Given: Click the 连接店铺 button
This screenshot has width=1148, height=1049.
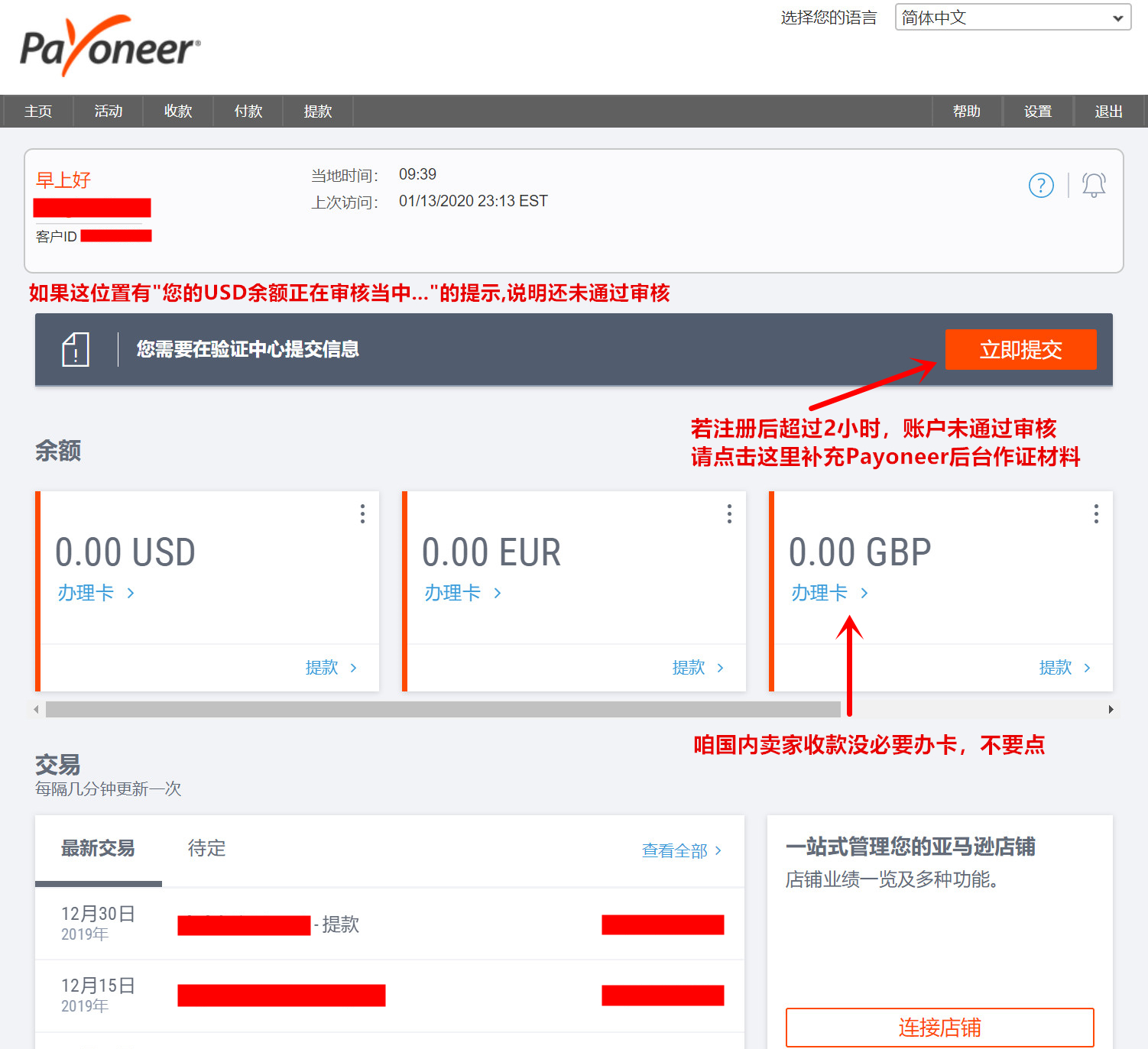Looking at the screenshot, I should [939, 1028].
